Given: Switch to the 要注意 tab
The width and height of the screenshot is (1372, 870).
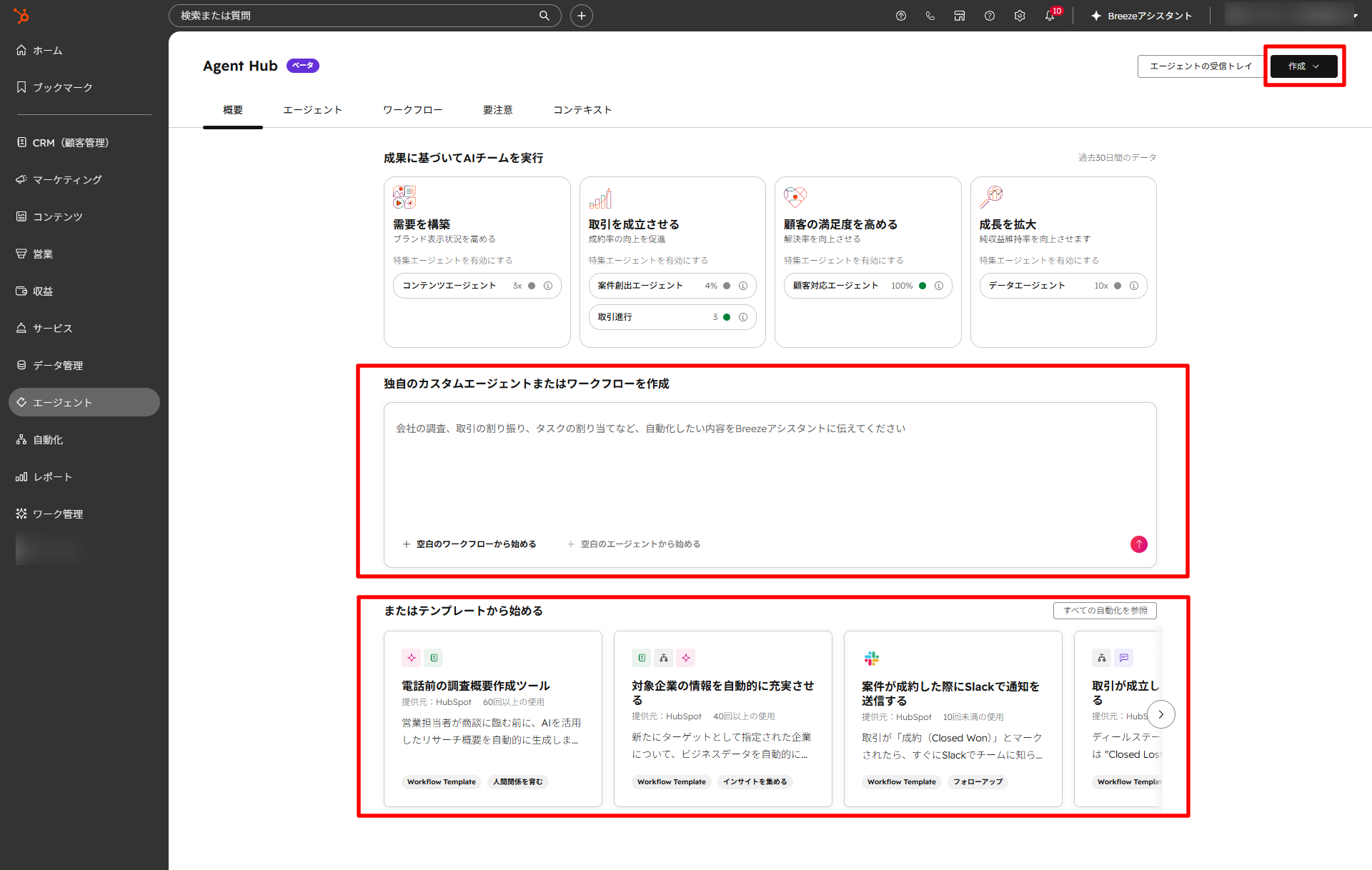Looking at the screenshot, I should (x=498, y=110).
